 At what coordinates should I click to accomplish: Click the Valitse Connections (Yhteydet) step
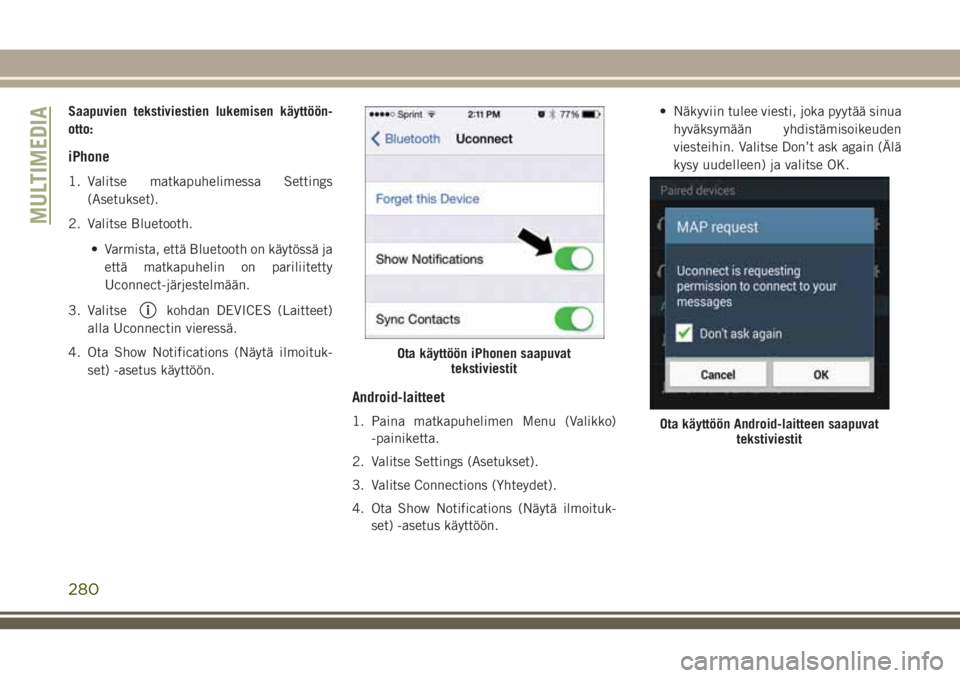click(454, 485)
